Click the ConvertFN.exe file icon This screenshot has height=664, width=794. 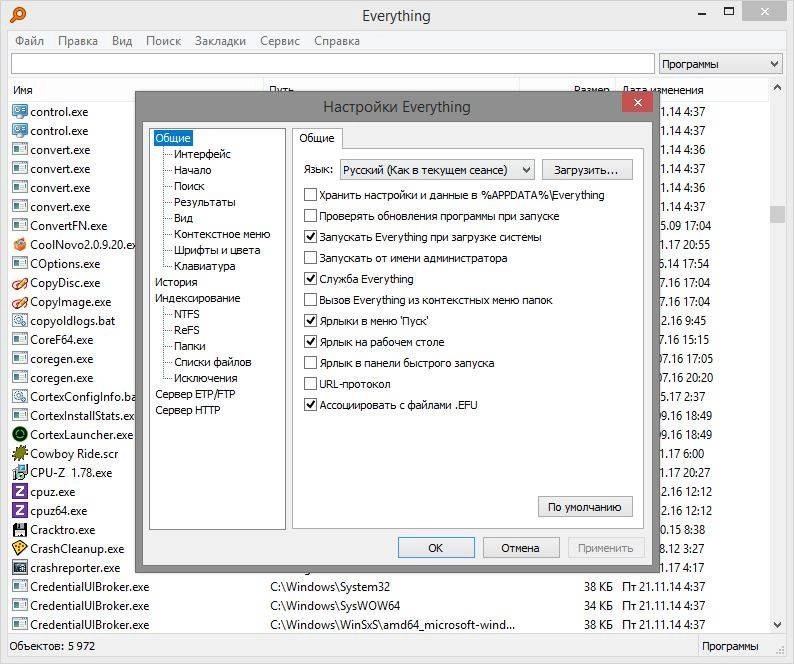[x=20, y=225]
